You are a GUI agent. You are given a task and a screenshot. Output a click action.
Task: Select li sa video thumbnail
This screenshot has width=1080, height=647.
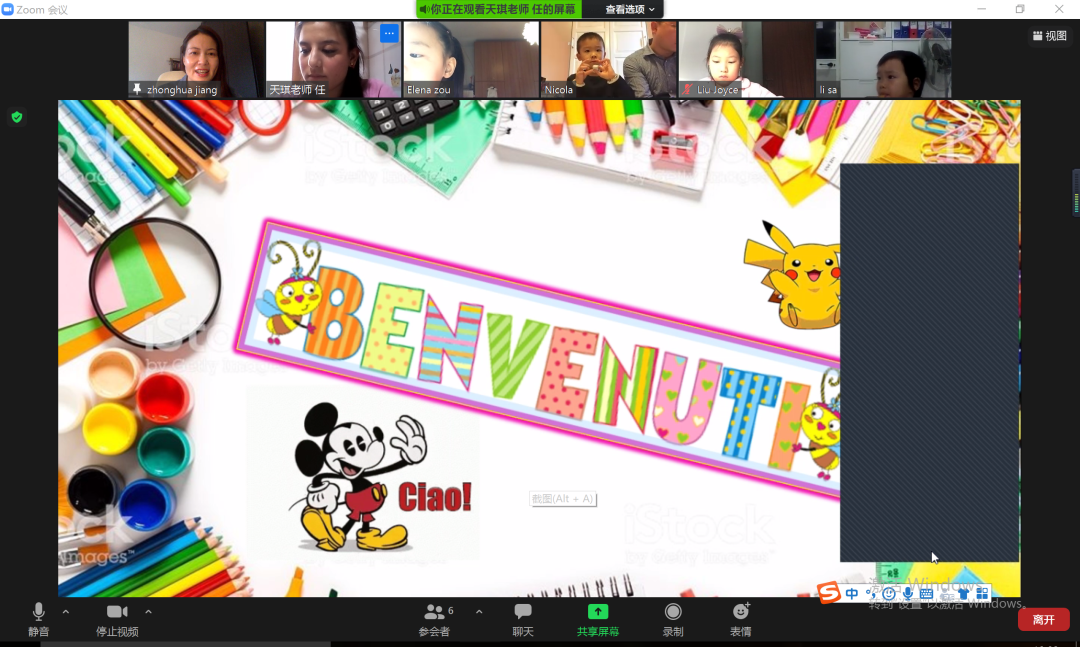pyautogui.click(x=884, y=59)
